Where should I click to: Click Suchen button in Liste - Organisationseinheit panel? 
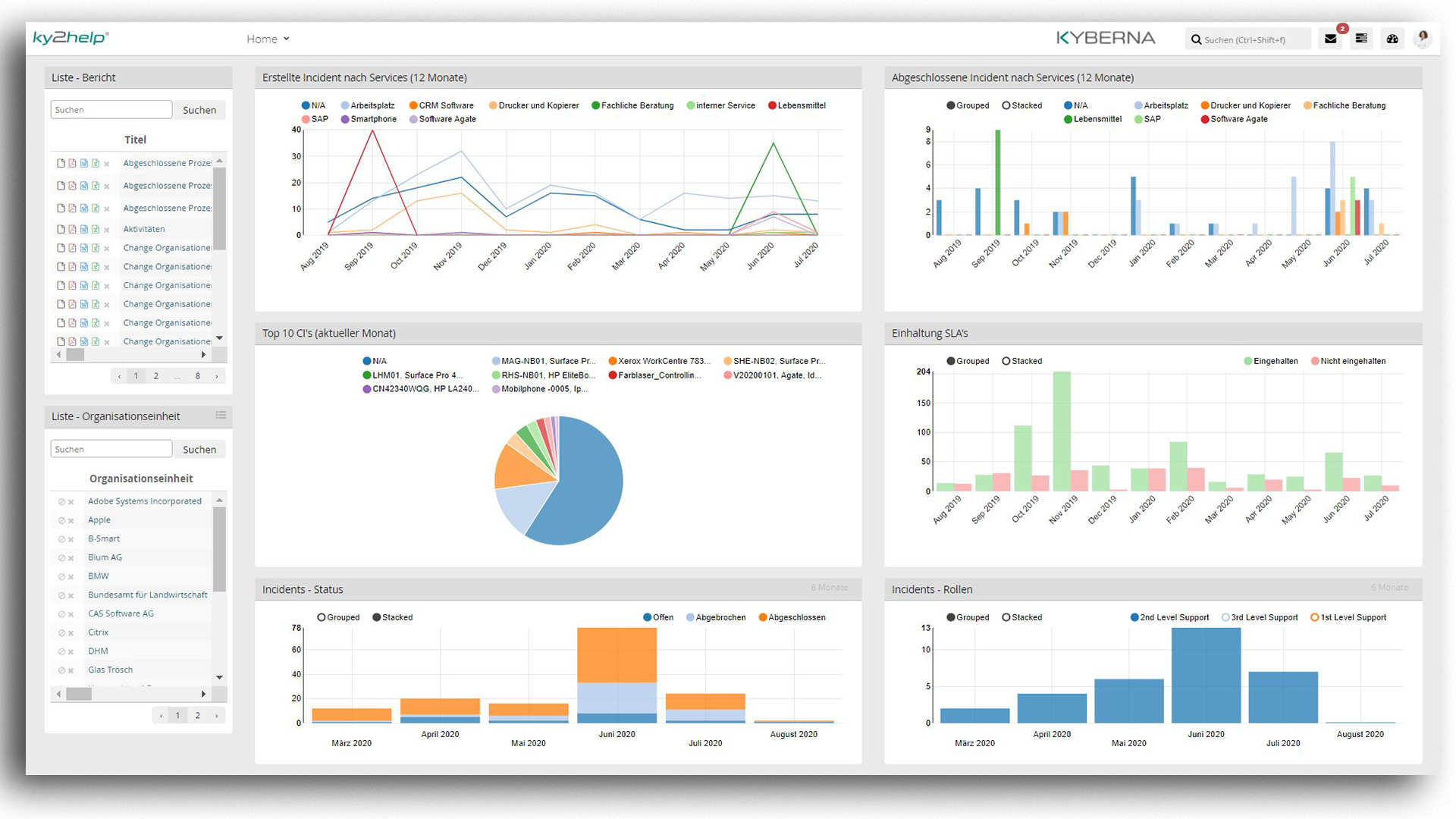[x=199, y=448]
